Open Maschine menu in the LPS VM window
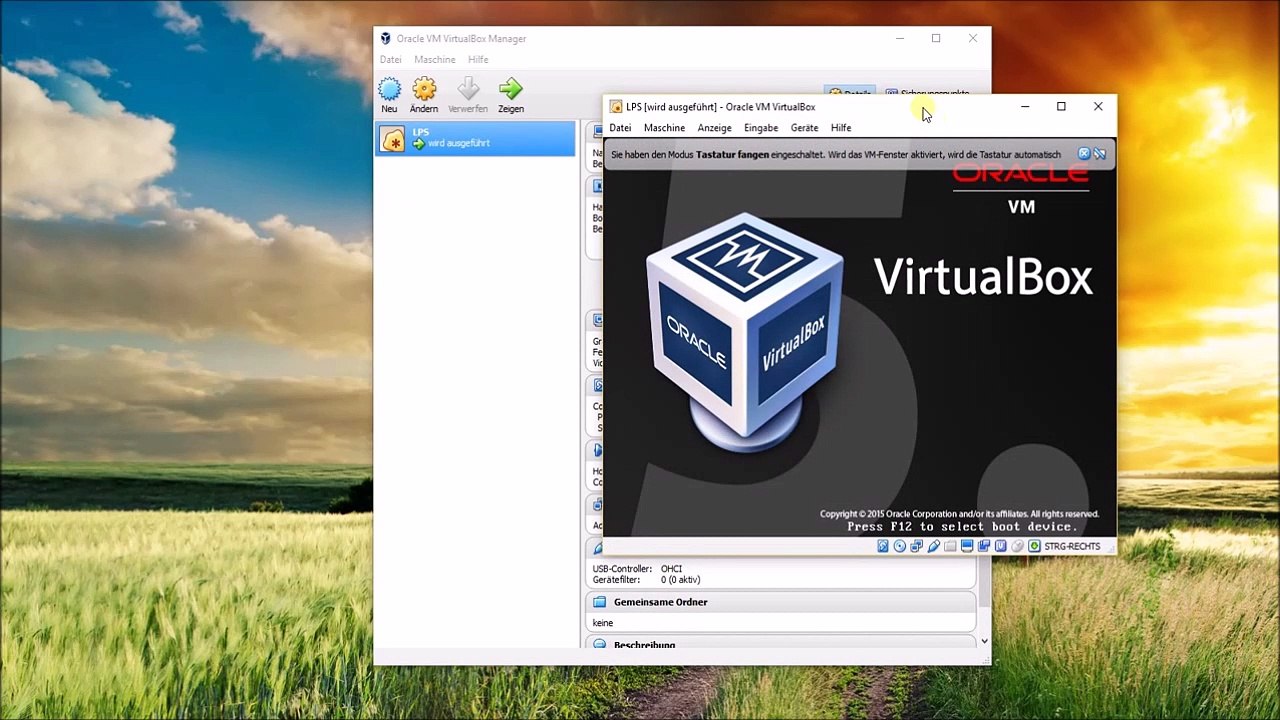 pos(664,128)
